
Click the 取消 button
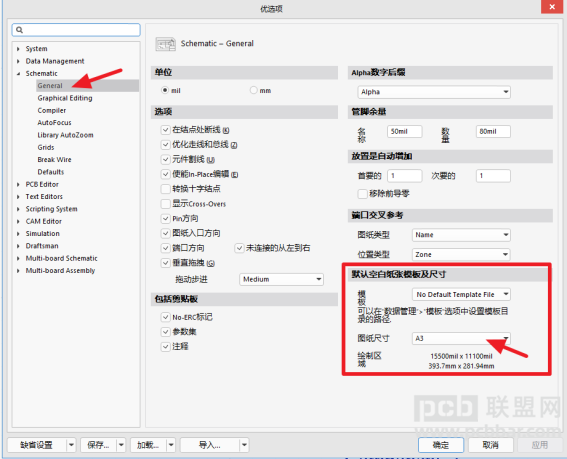click(490, 445)
